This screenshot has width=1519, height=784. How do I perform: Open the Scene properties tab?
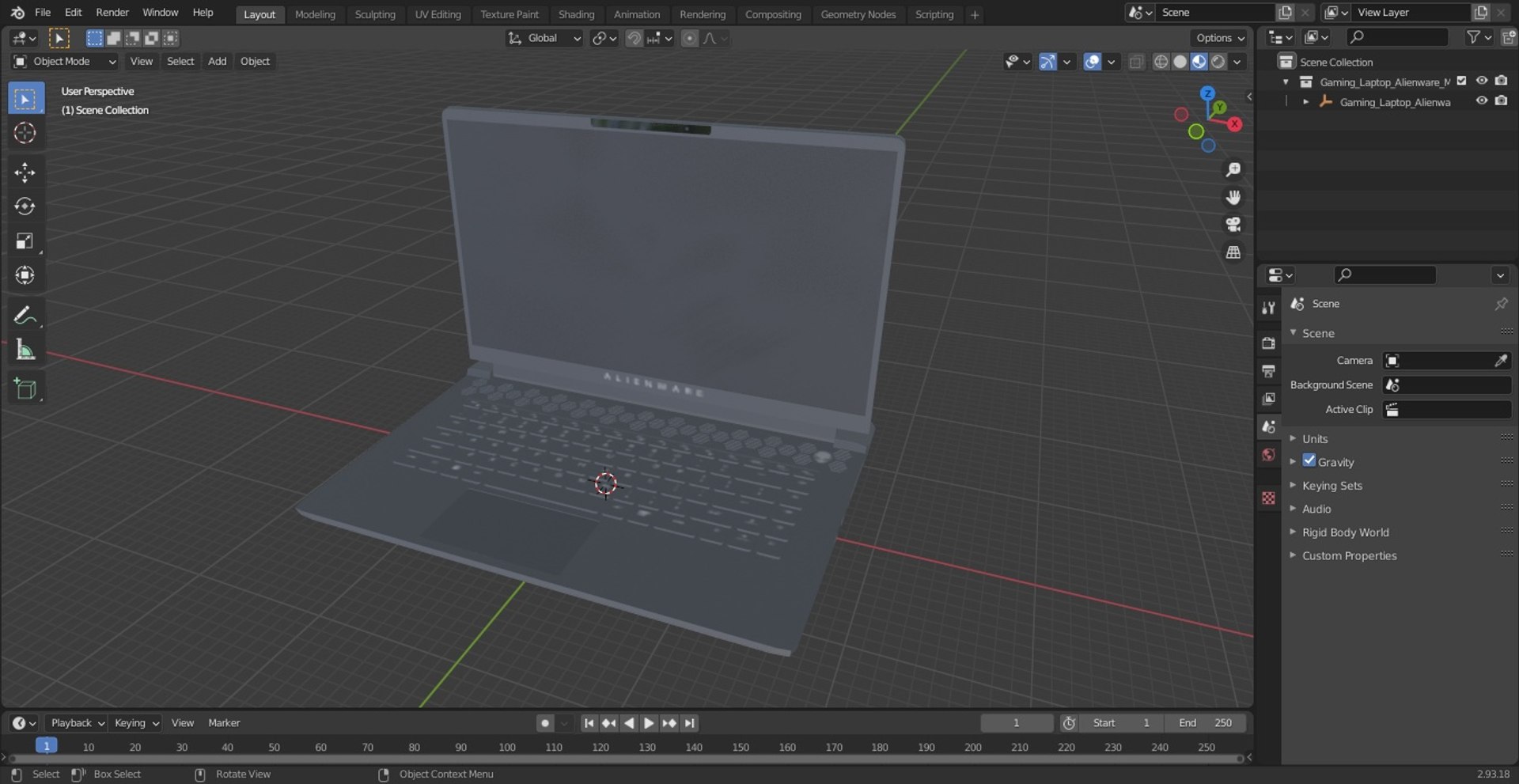[1268, 426]
